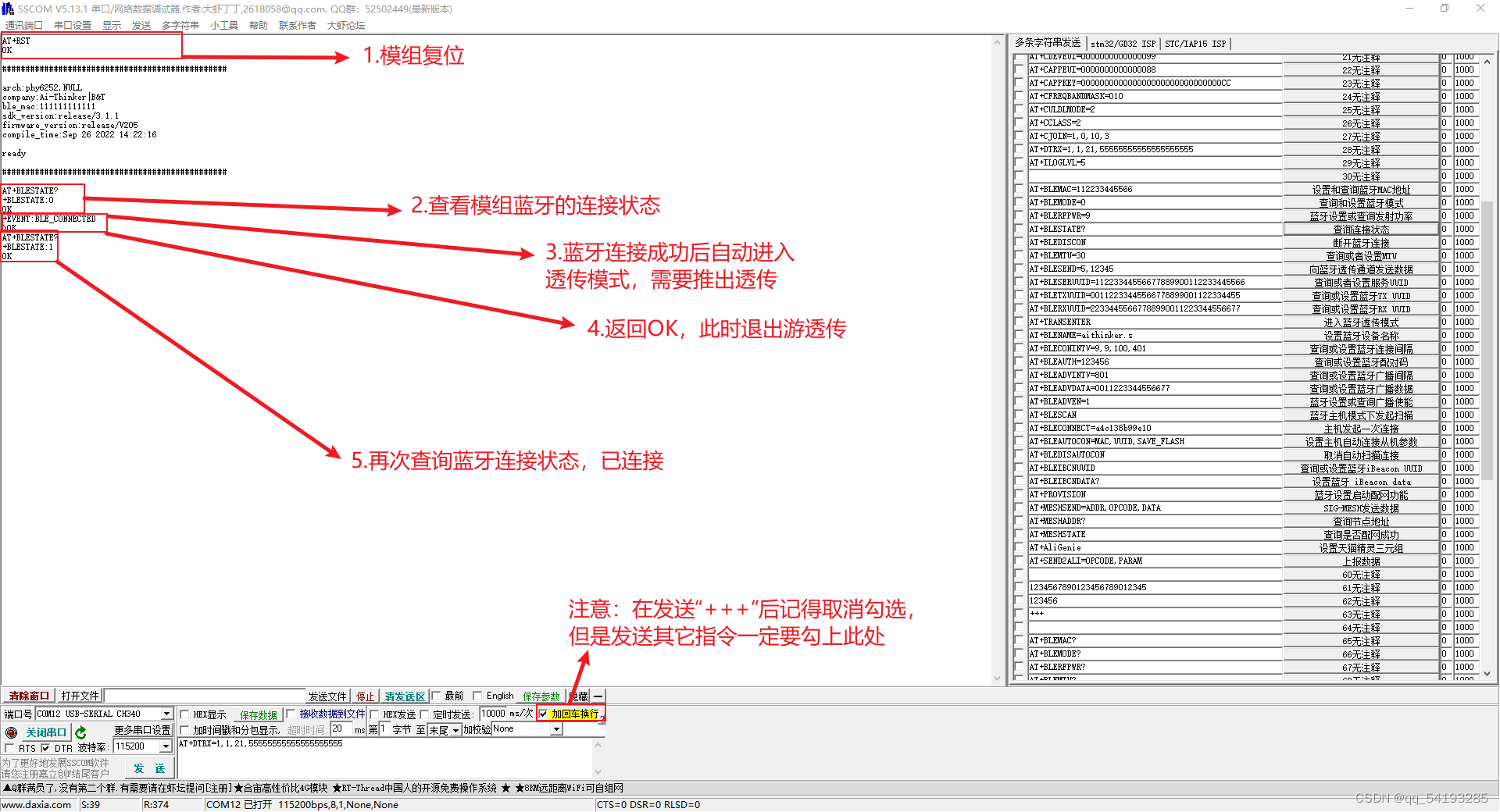Toggle the English language checkbox
Viewport: 1500px width, 812px height.
477,696
